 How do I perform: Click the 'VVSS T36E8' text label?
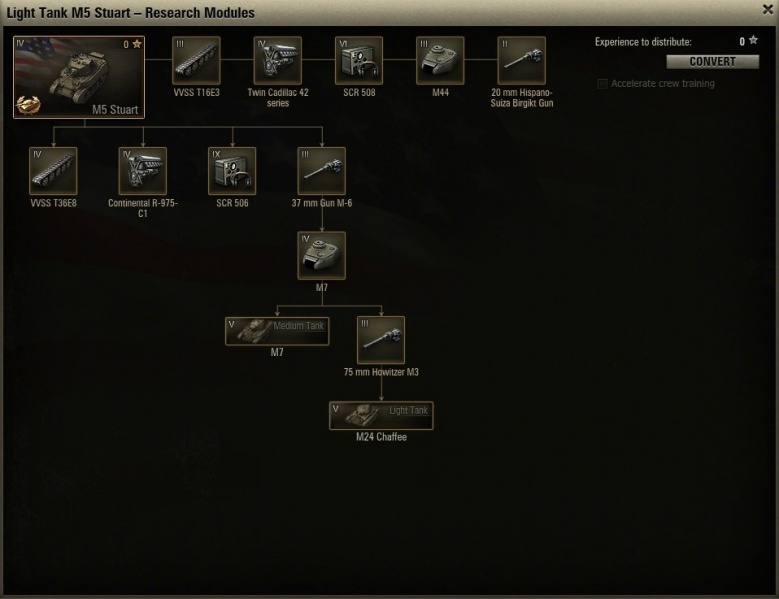53,203
